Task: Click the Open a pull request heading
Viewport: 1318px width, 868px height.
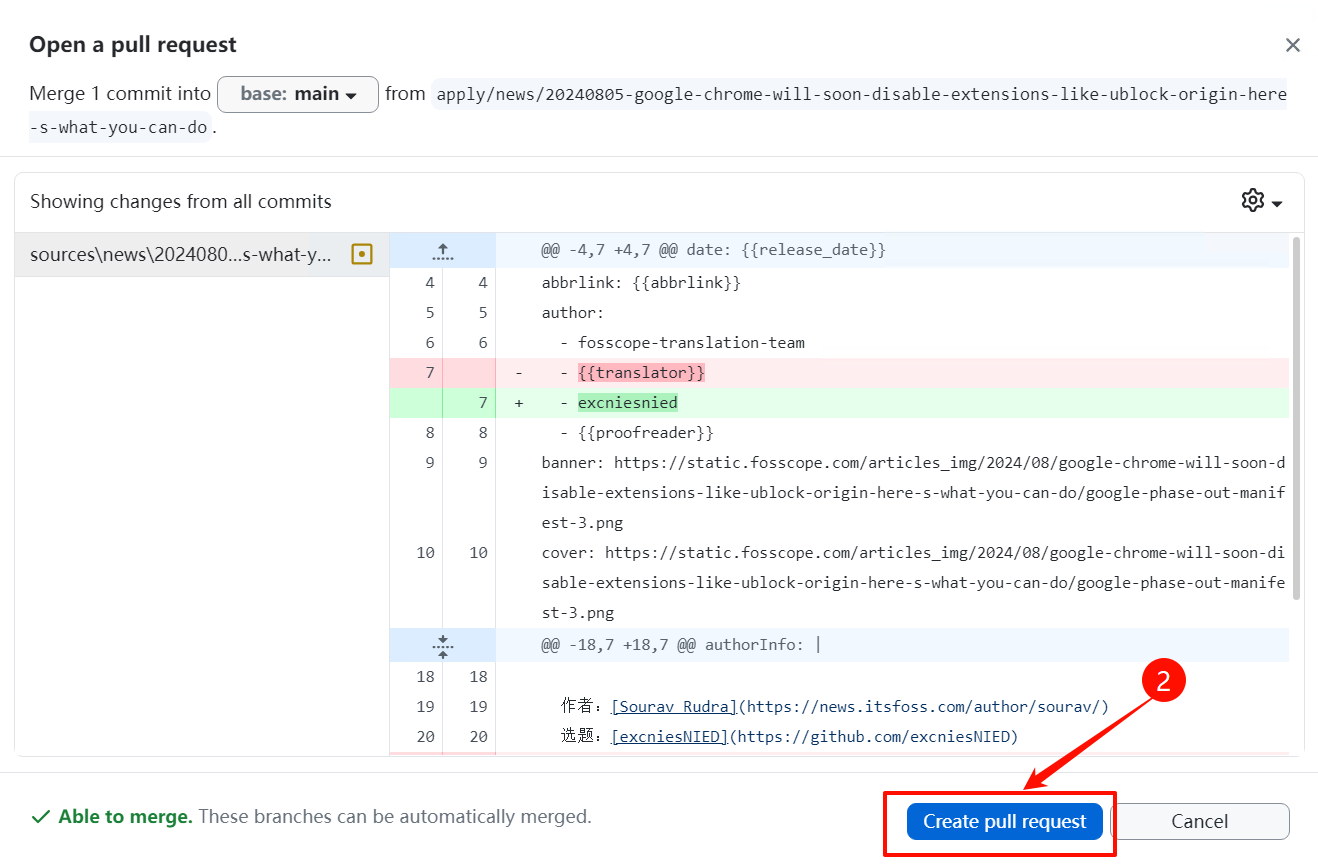Action: (x=133, y=45)
